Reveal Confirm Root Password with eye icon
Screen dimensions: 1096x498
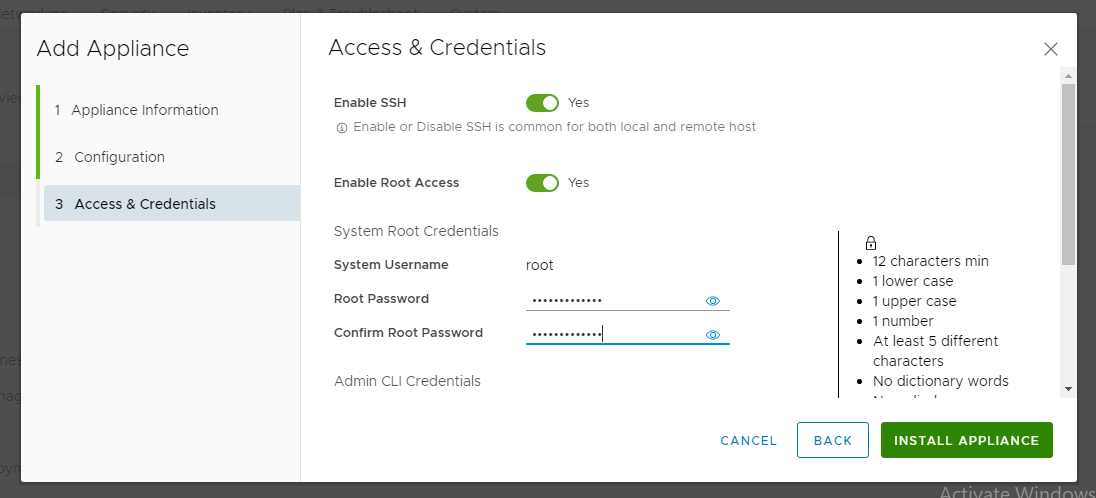coord(712,335)
